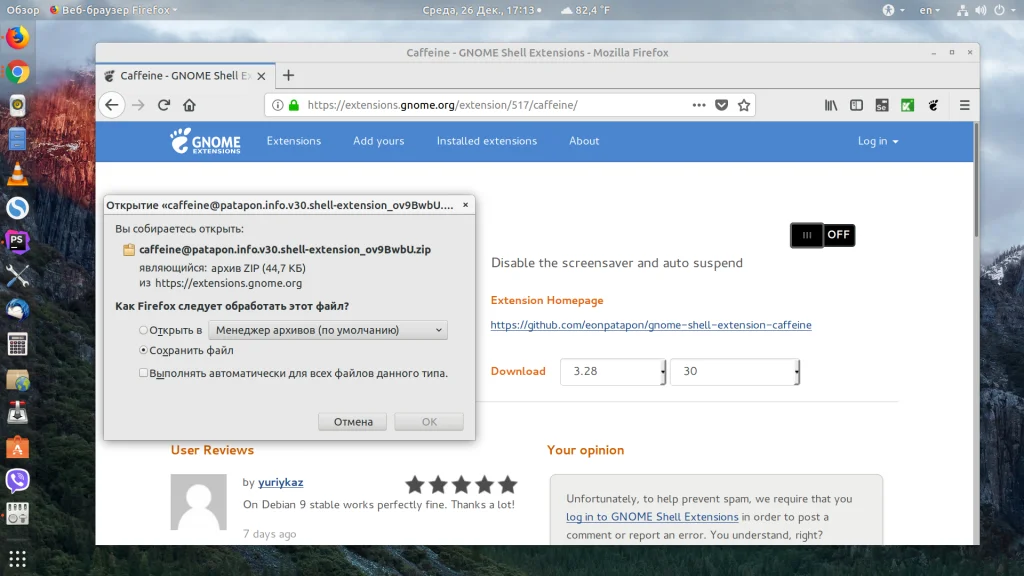Reload the page with the refresh icon
Viewport: 1024px width, 576px height.
pyautogui.click(x=164, y=105)
